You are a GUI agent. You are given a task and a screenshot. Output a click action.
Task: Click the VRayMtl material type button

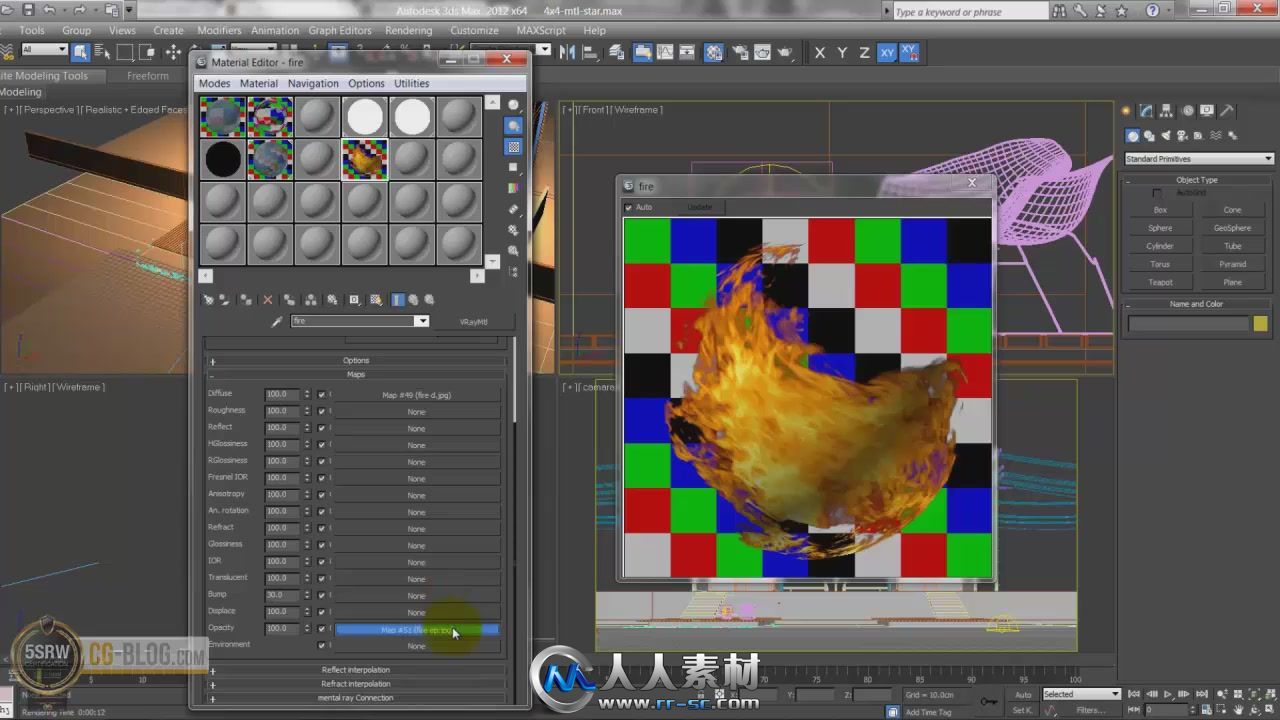473,322
